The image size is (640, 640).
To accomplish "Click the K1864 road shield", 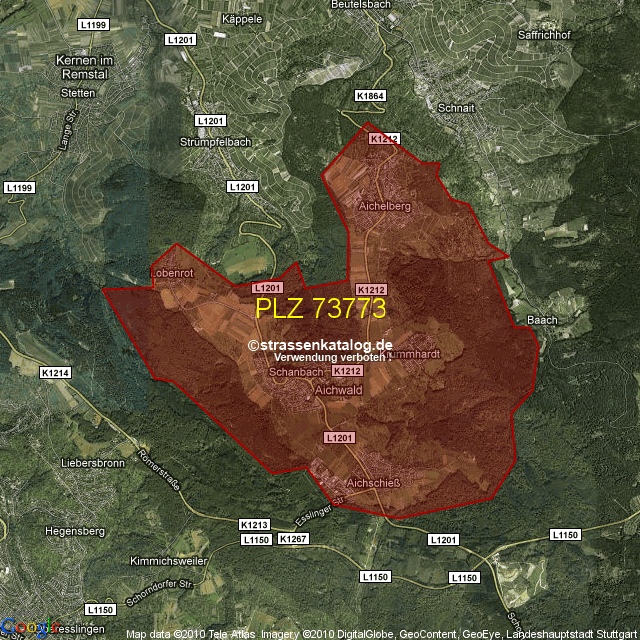I will 370,96.
